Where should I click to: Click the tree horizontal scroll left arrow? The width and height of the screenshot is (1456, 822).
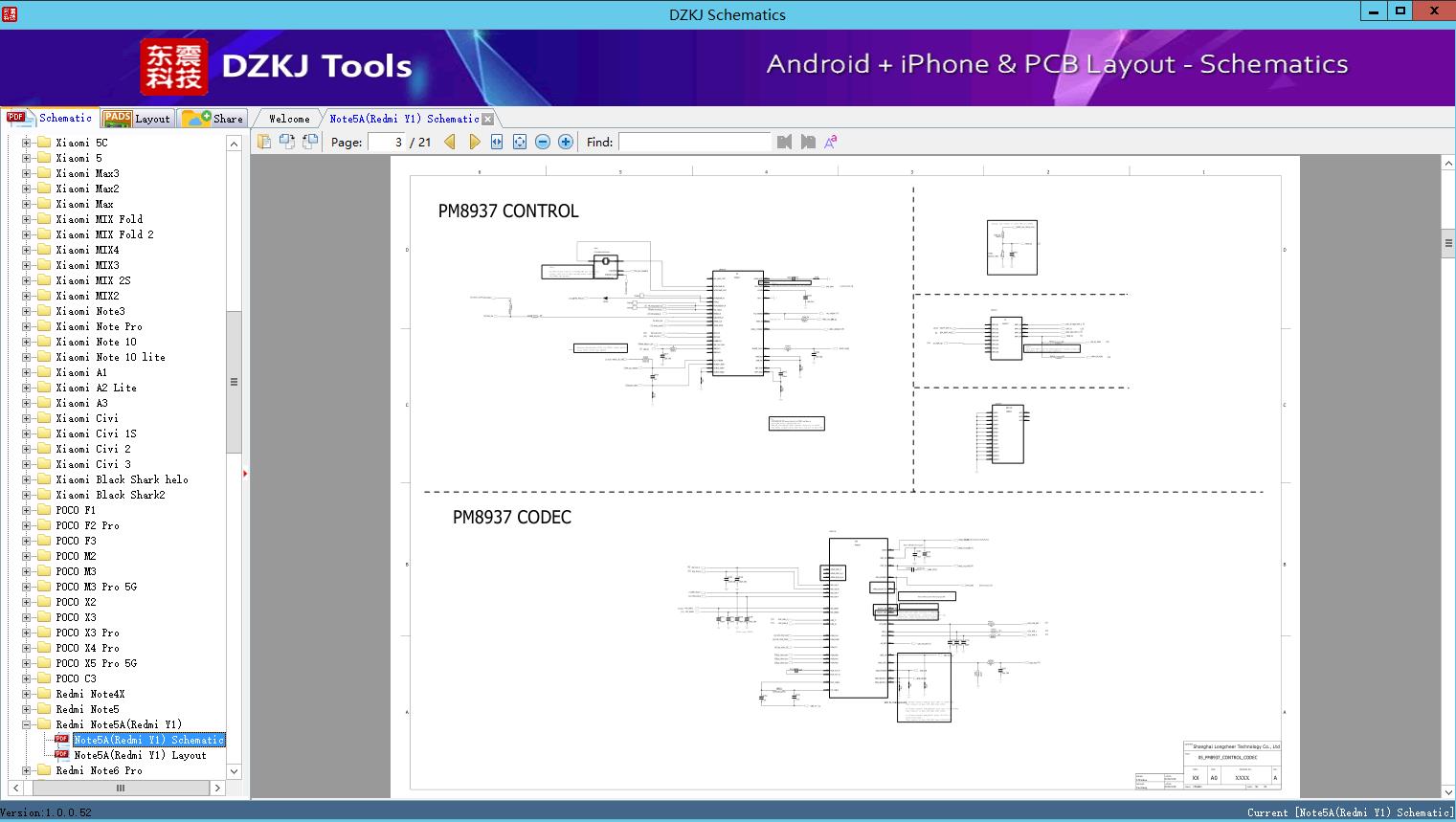13,789
